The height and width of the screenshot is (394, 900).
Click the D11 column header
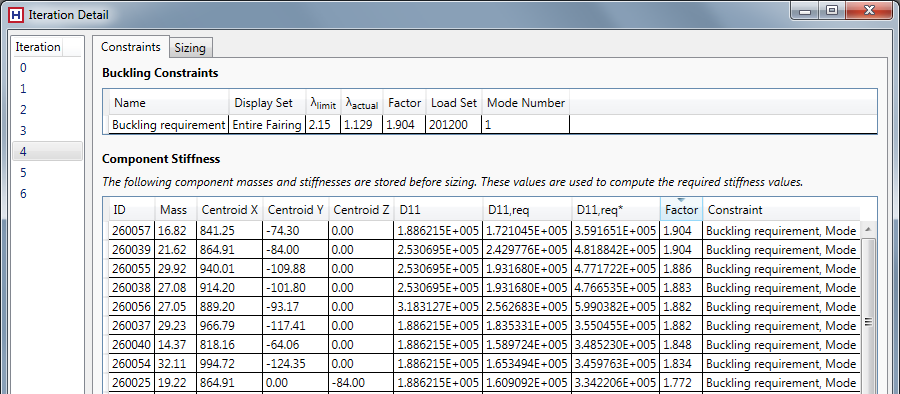click(x=437, y=210)
